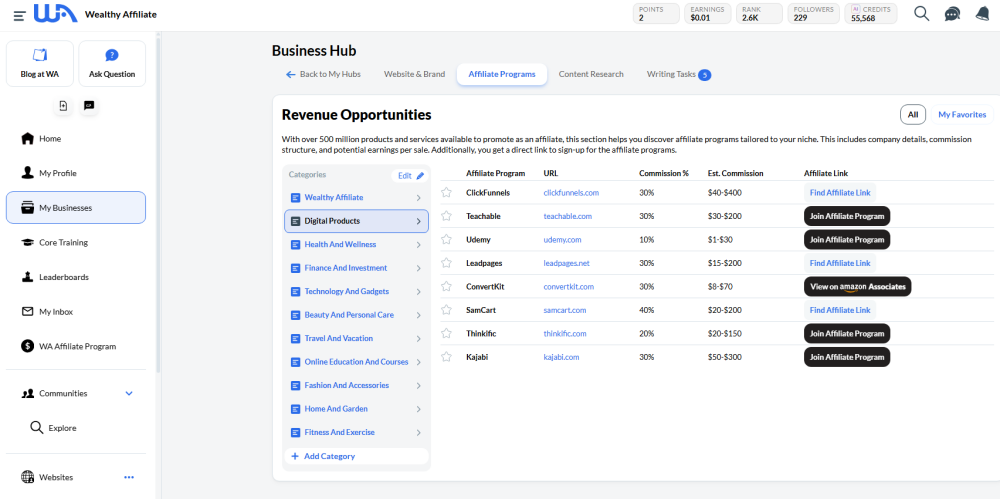Click the pencil icon next to Edit categories

click(x=420, y=175)
